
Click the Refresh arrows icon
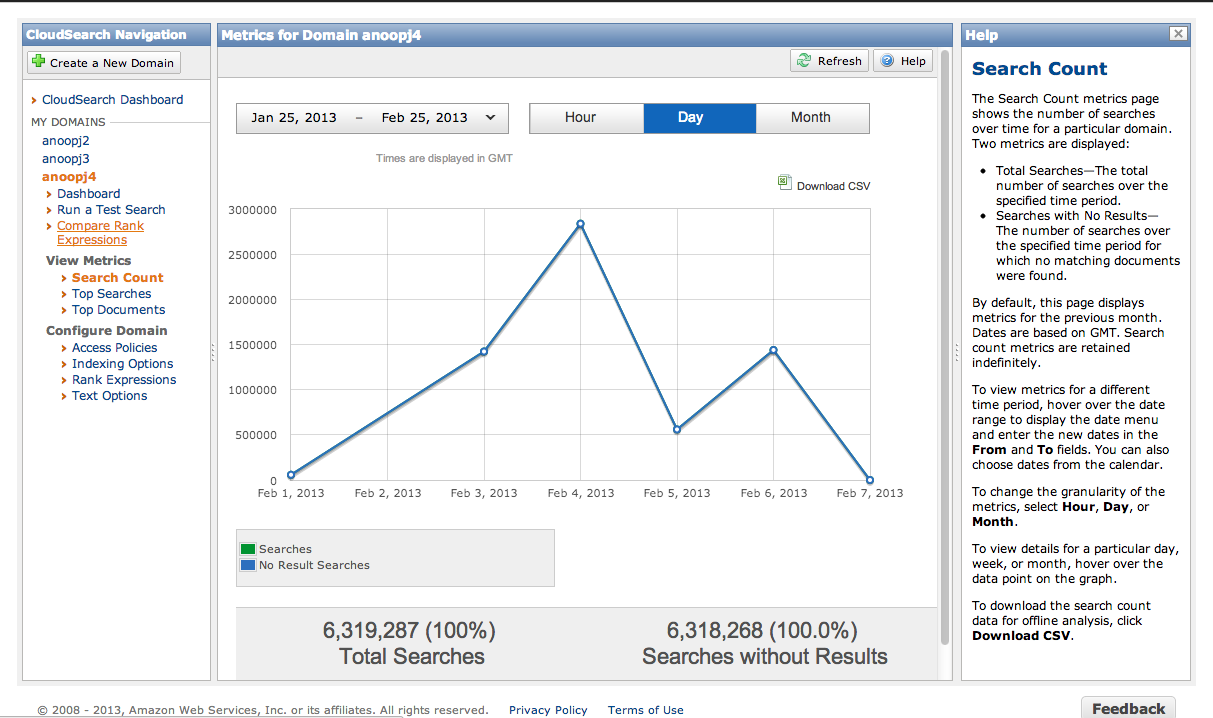point(804,61)
